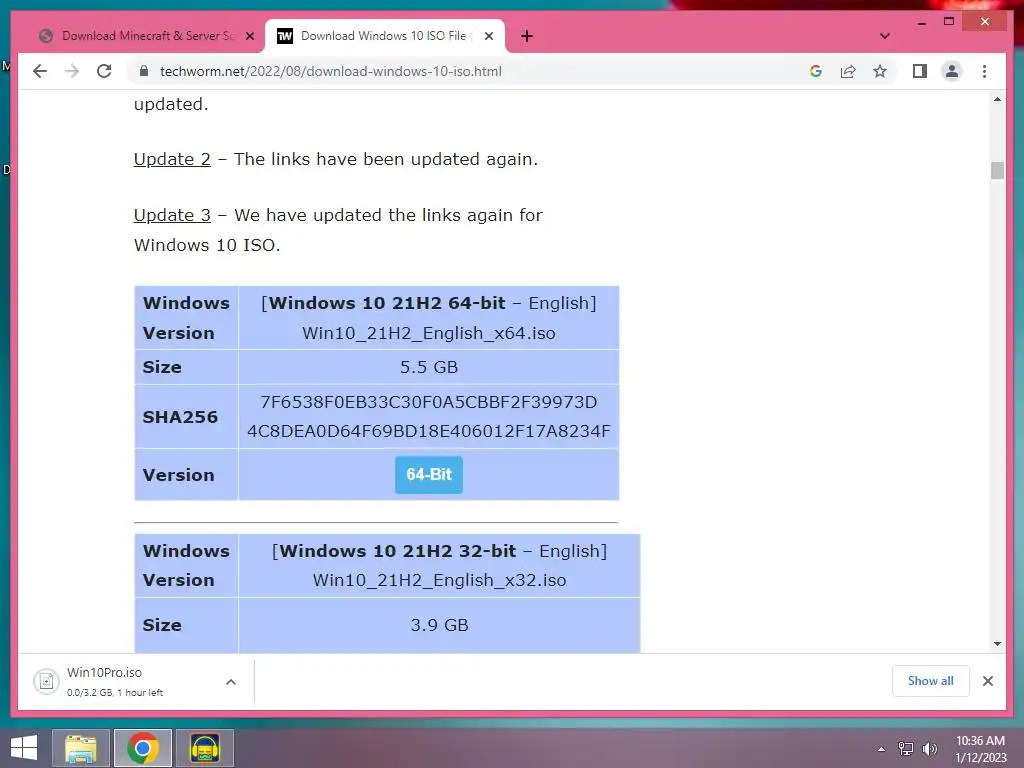Expand the Win10Pro.iso download options chevron

[231, 682]
